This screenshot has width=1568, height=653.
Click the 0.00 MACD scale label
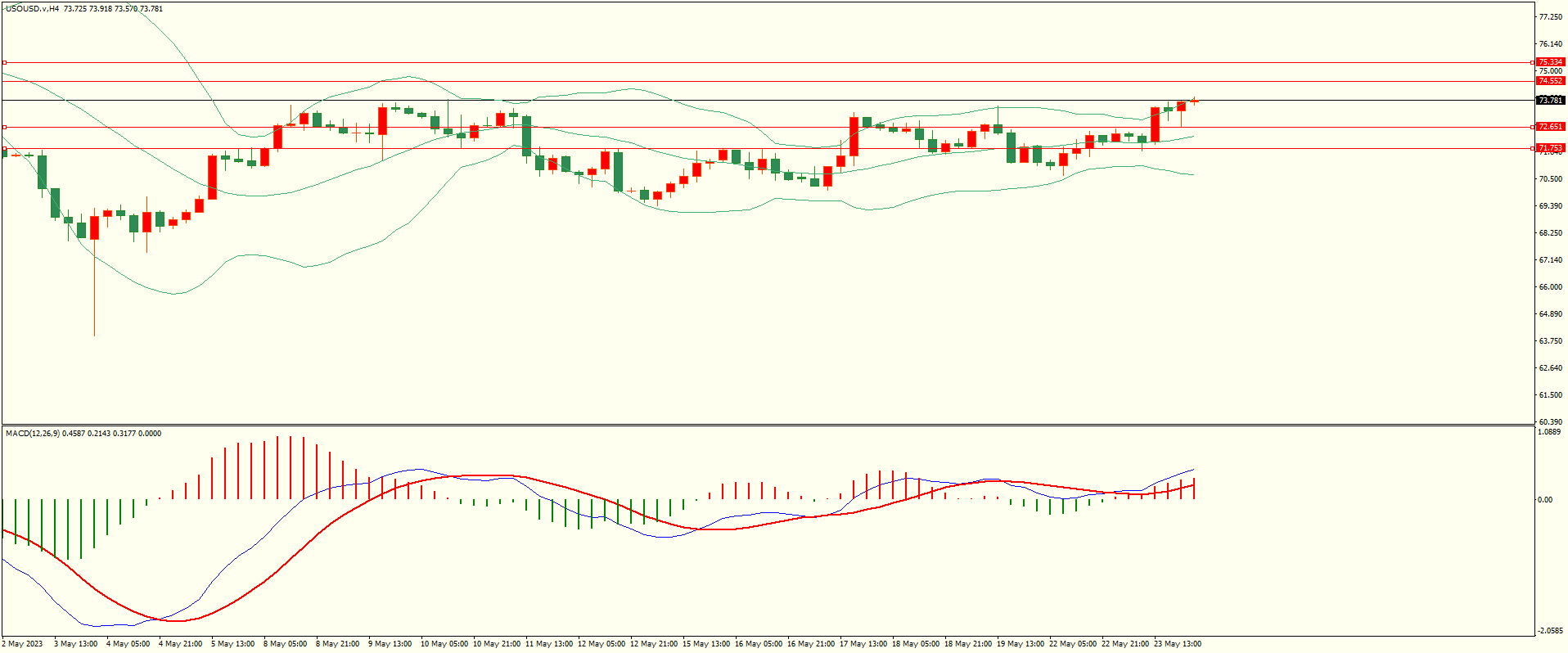coord(1545,500)
